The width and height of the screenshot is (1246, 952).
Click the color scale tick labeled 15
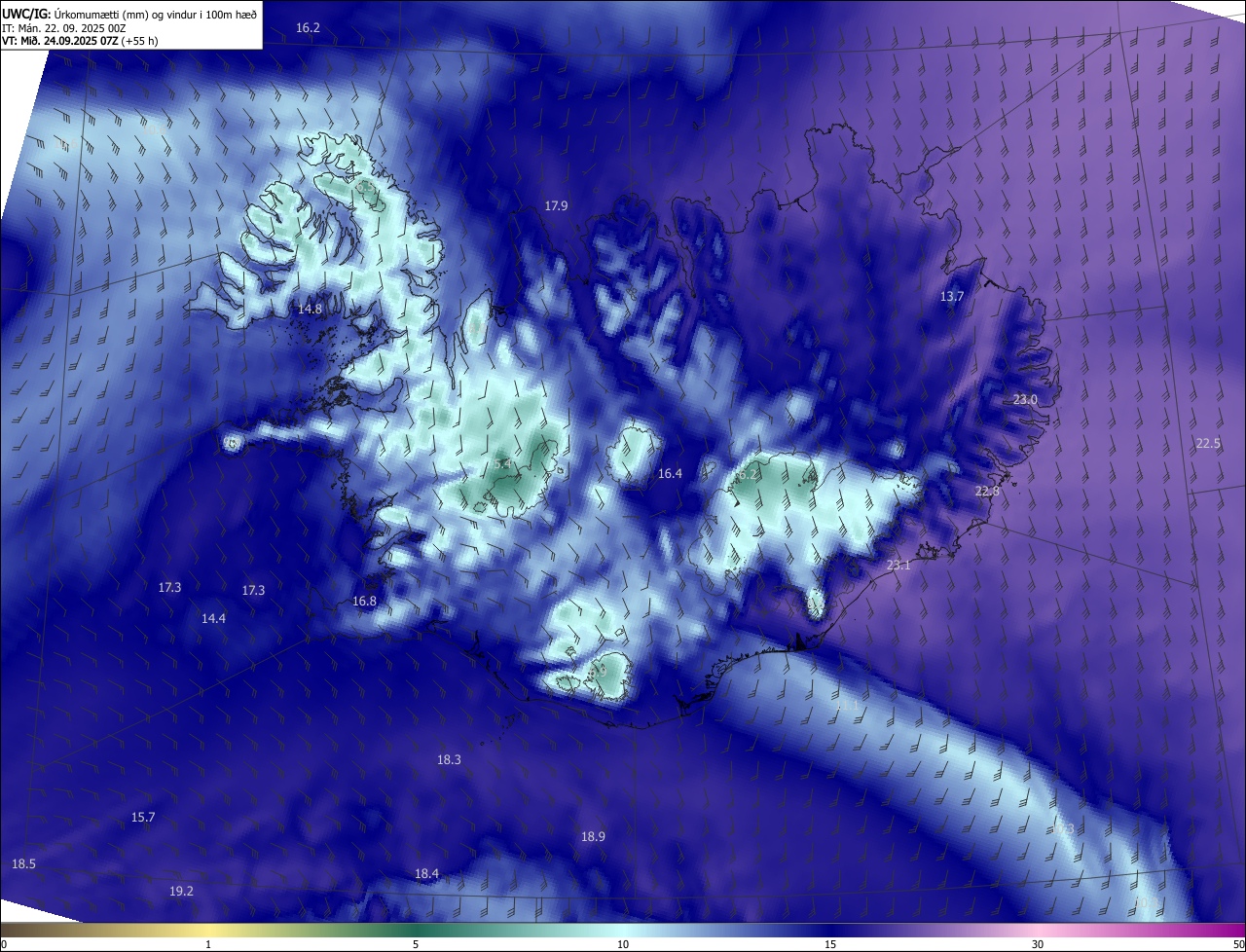830,944
